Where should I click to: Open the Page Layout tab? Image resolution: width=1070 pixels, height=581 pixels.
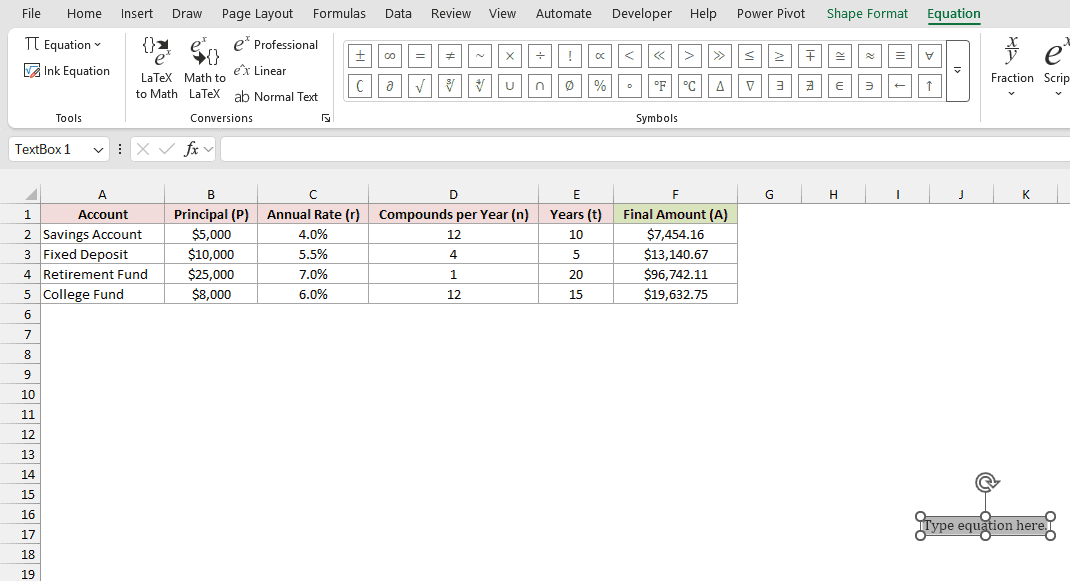coord(257,14)
